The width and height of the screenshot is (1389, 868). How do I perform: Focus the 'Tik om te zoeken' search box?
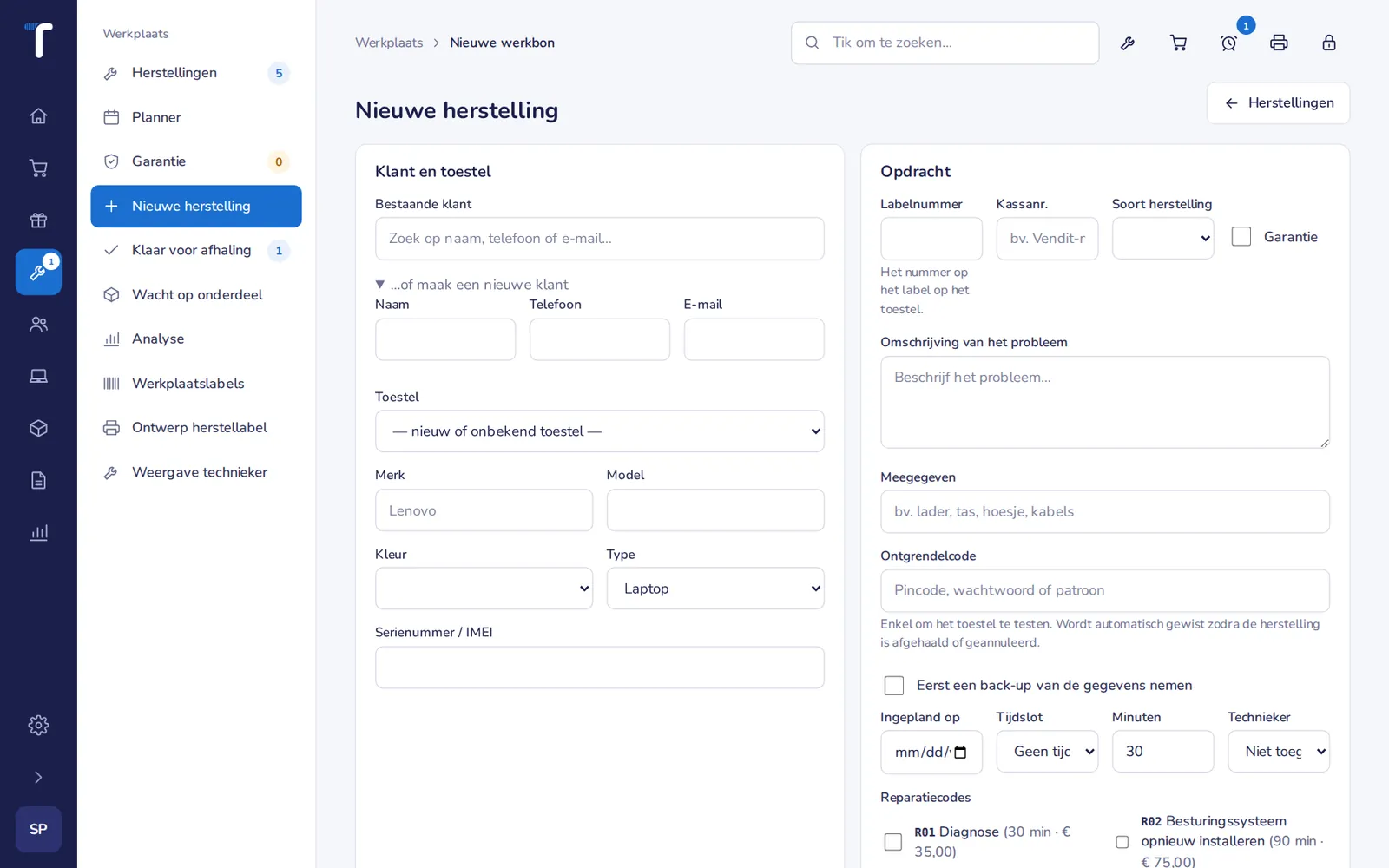945,43
